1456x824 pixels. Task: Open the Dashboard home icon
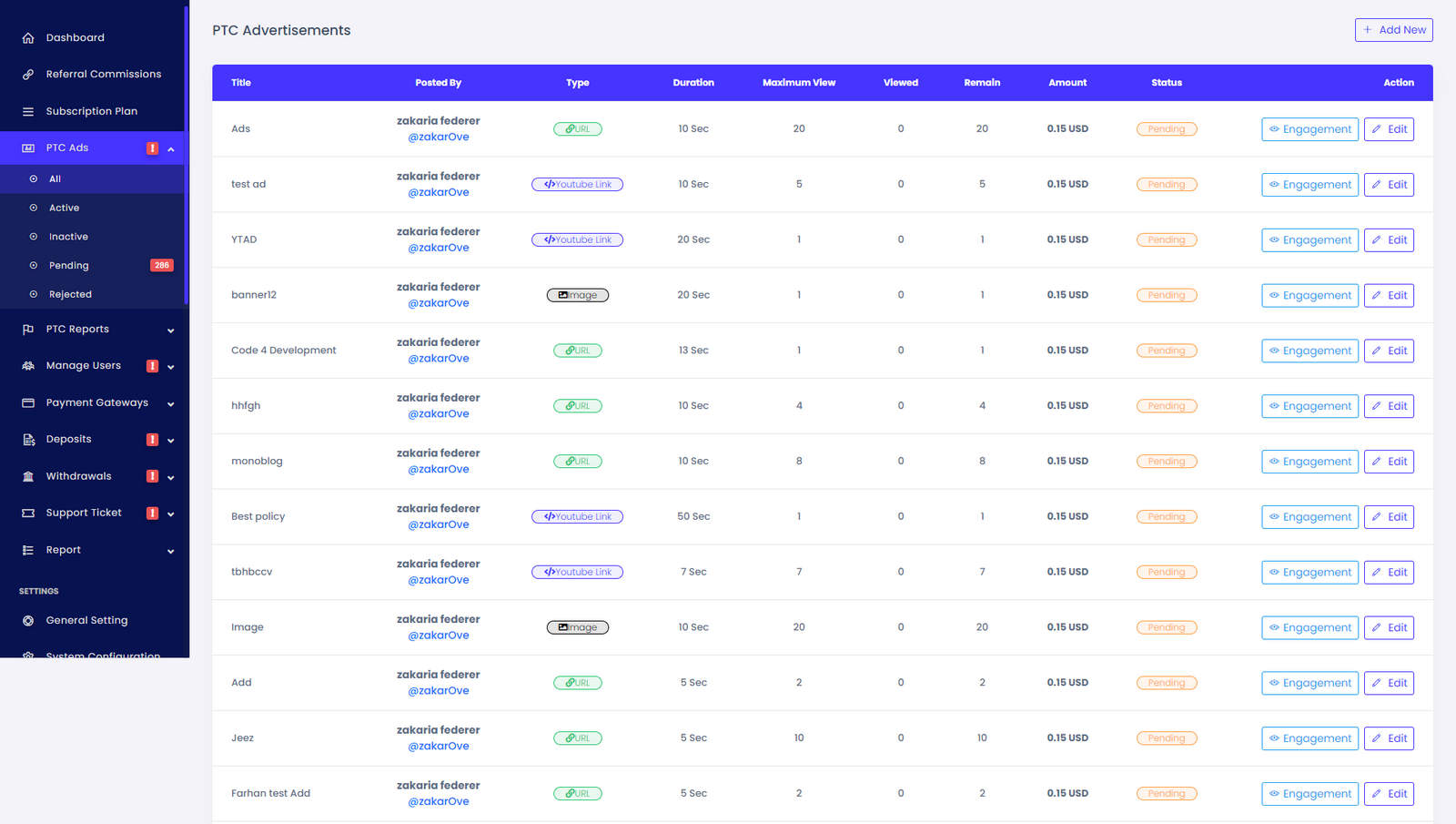click(28, 38)
